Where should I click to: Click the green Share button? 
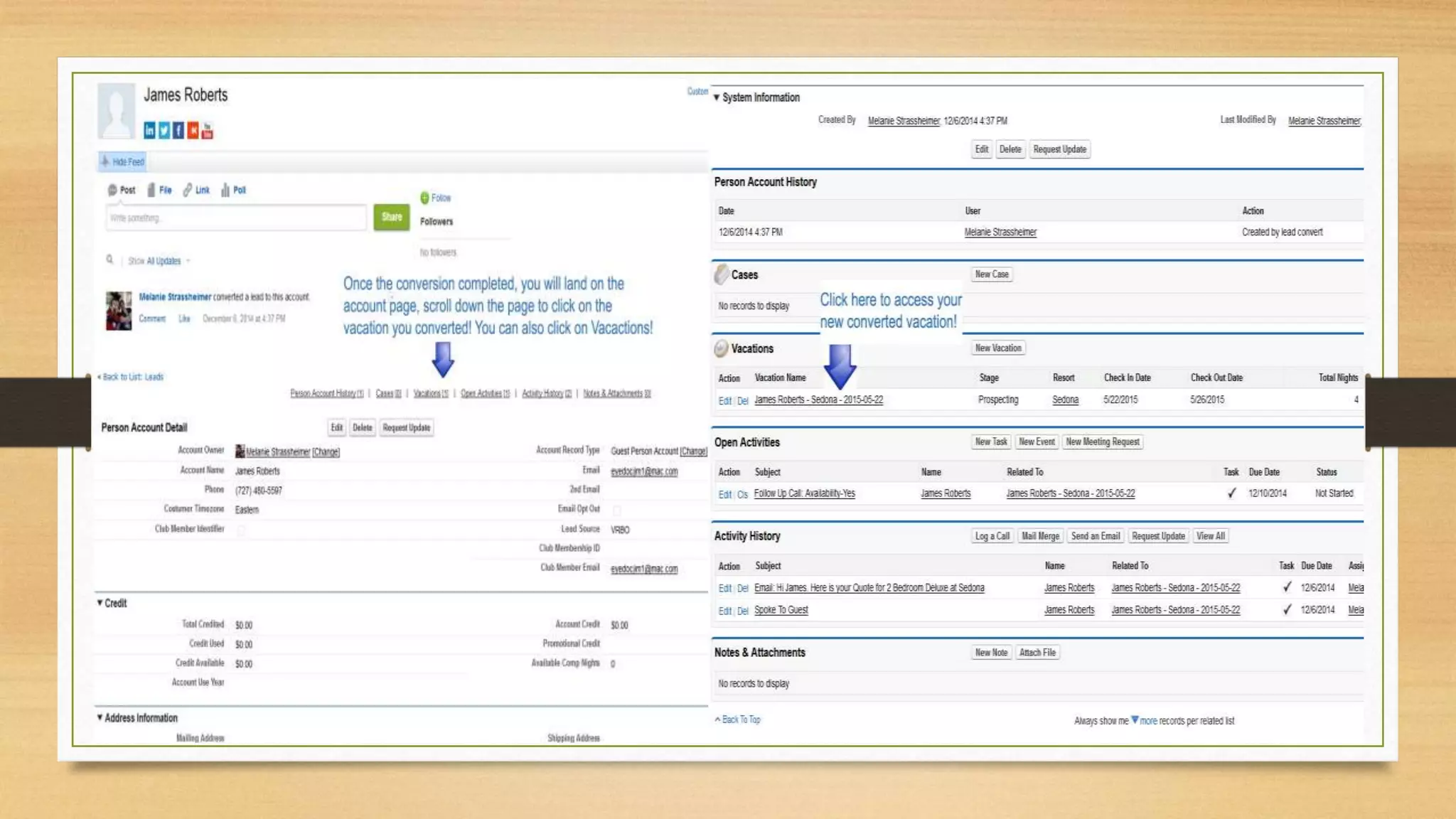pos(392,217)
